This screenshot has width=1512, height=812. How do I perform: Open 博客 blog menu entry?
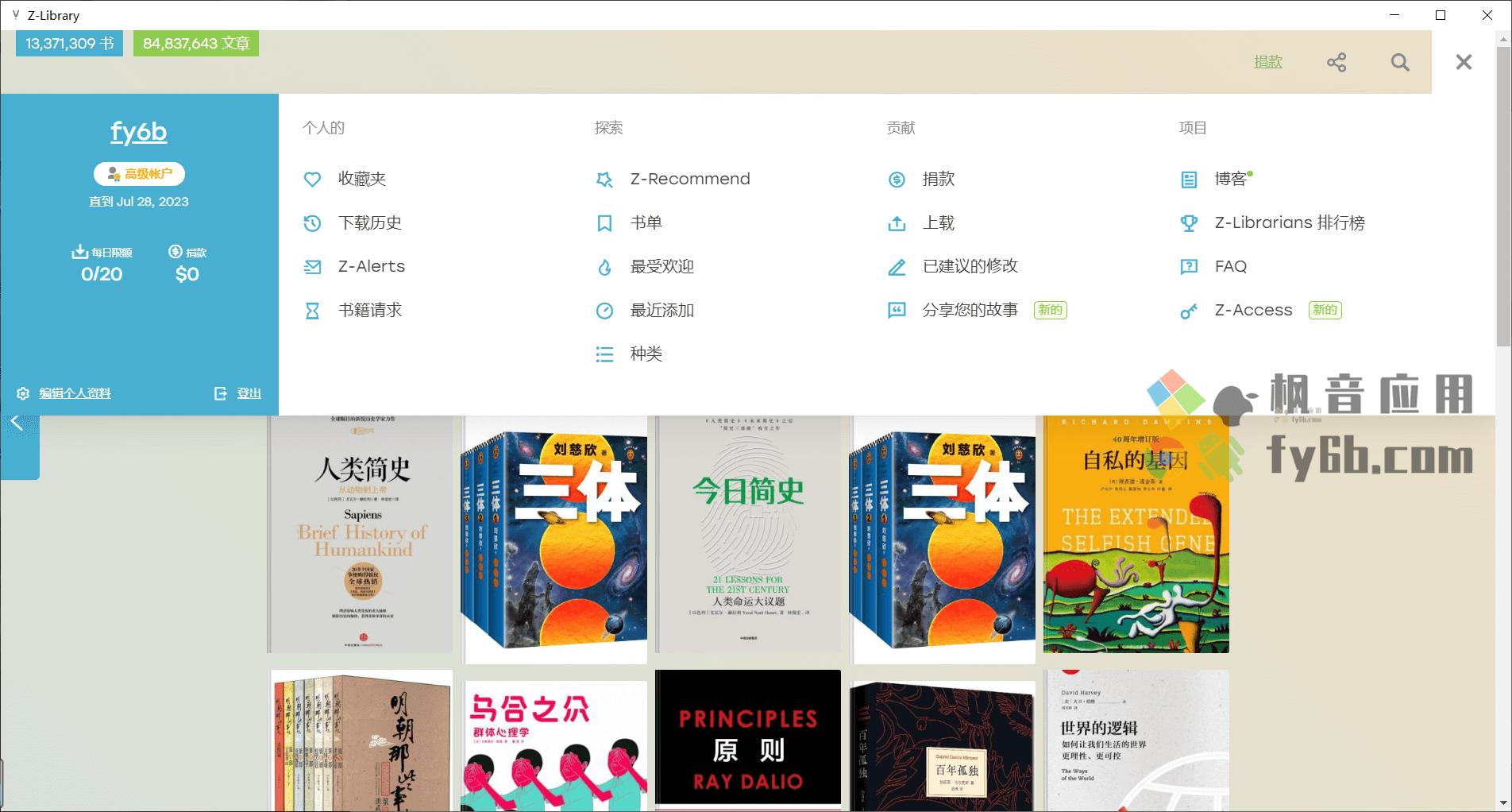1231,179
